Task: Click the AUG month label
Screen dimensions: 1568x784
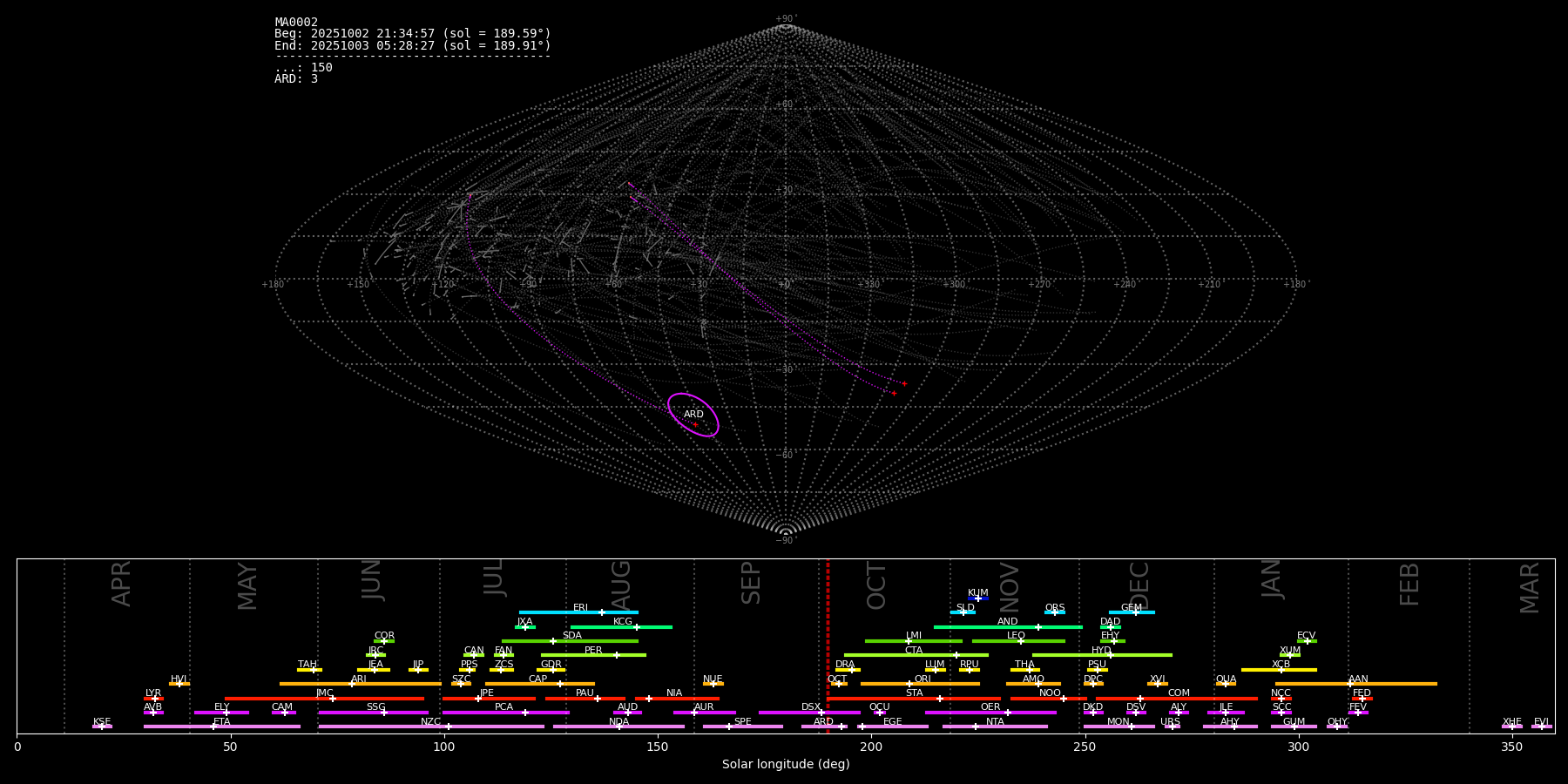Action: [621, 585]
